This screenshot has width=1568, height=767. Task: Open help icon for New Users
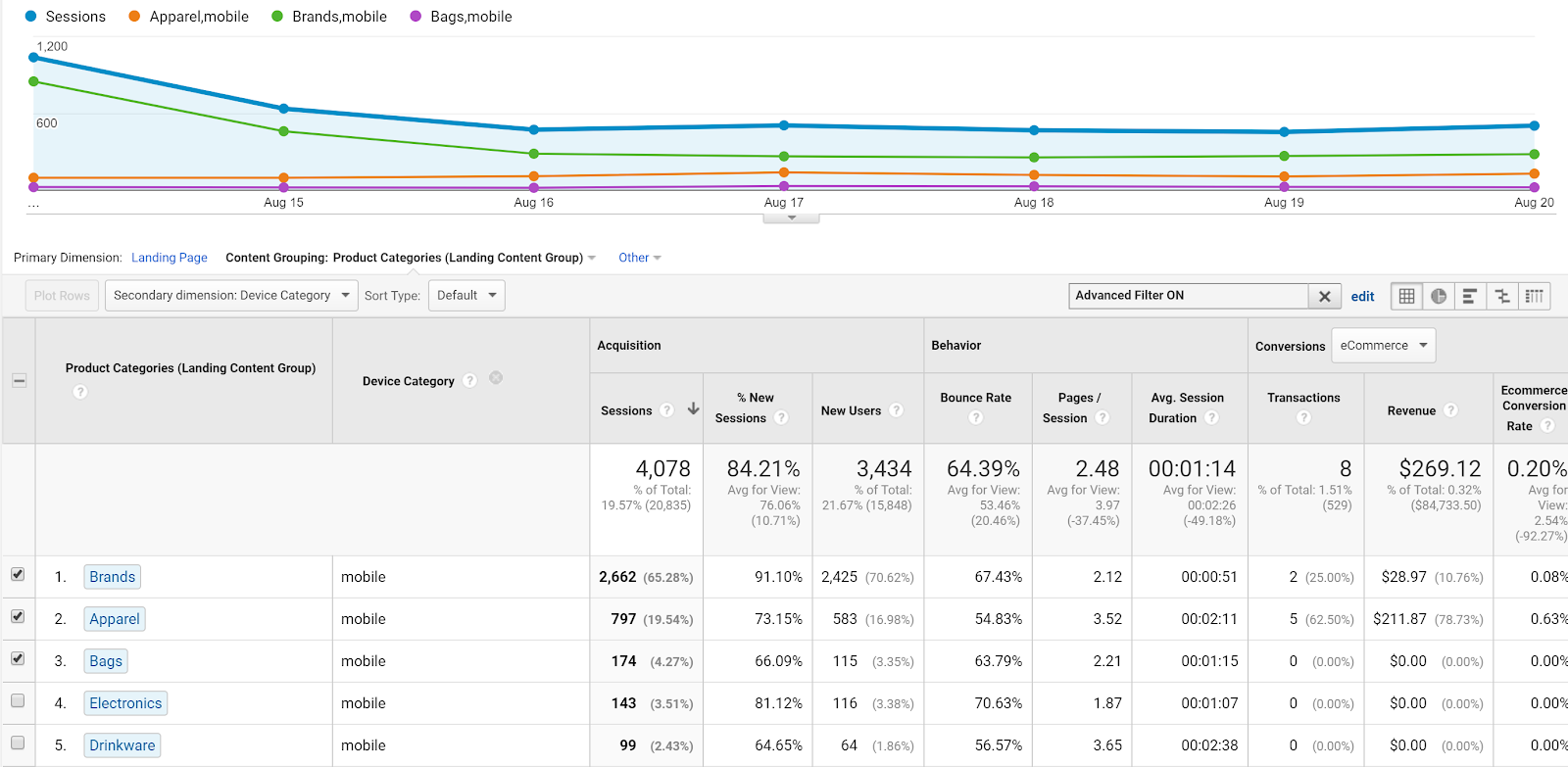coord(896,410)
